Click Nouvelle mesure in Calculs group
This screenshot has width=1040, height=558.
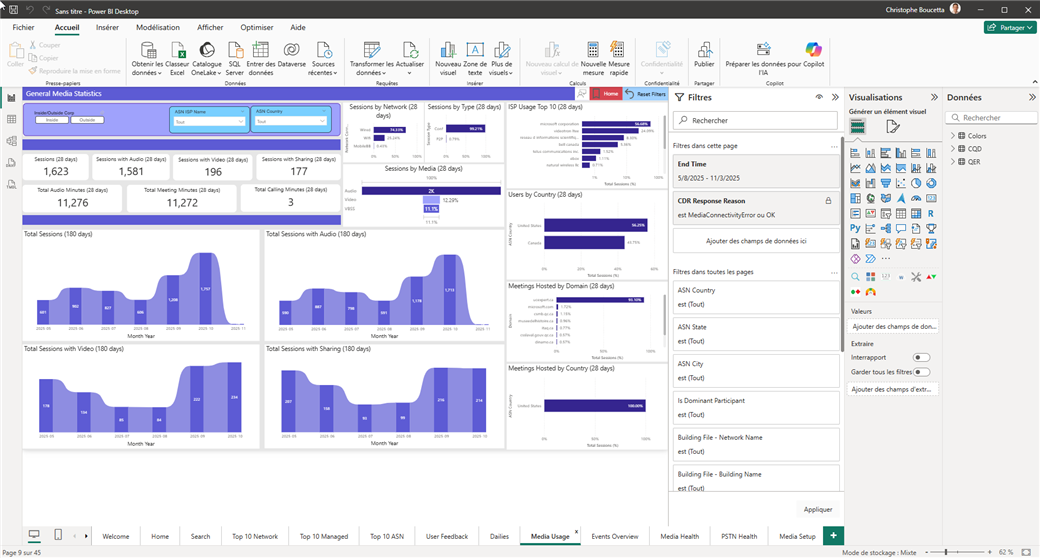(x=593, y=58)
